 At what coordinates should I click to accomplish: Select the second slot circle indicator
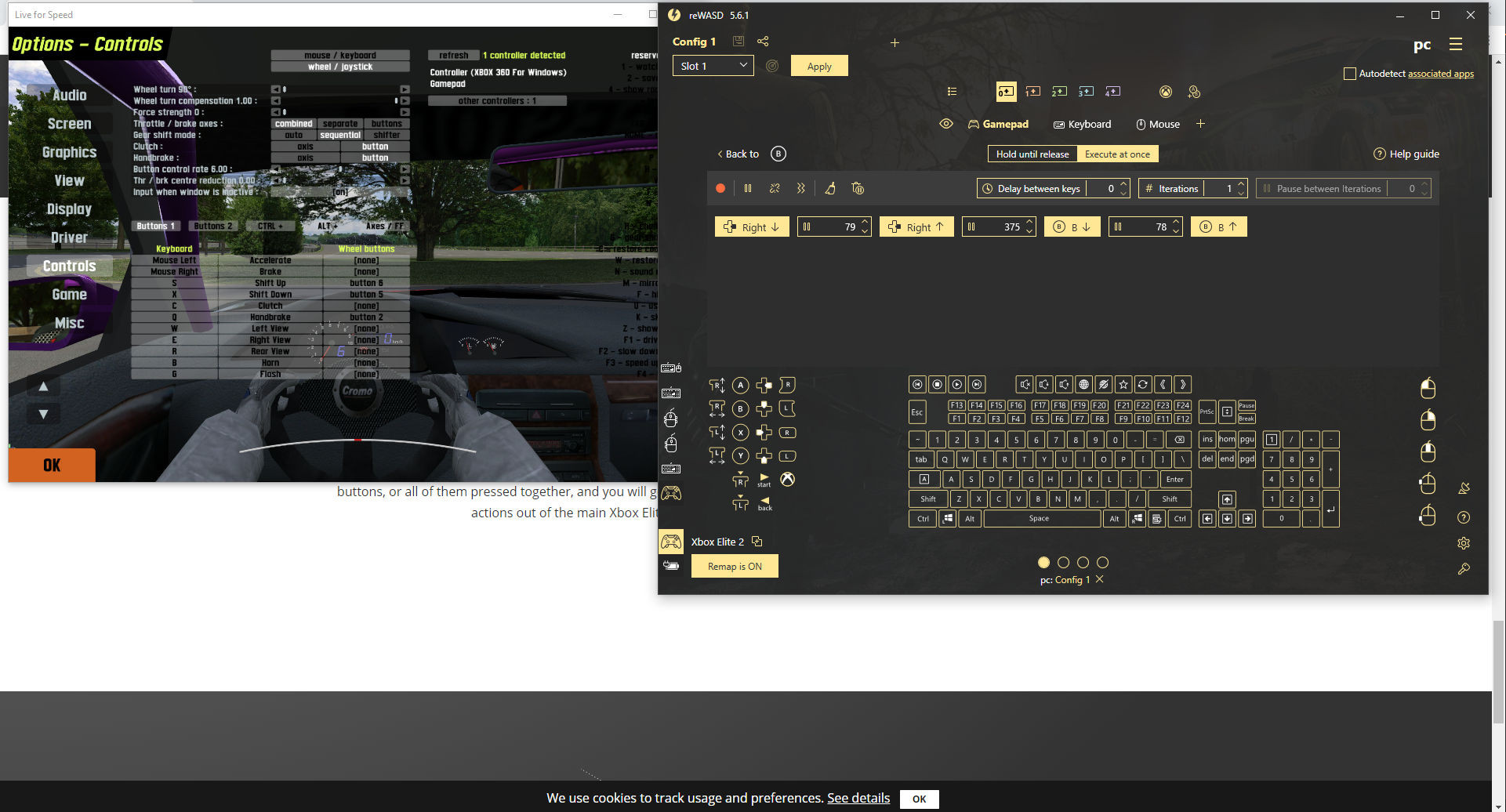point(1063,562)
